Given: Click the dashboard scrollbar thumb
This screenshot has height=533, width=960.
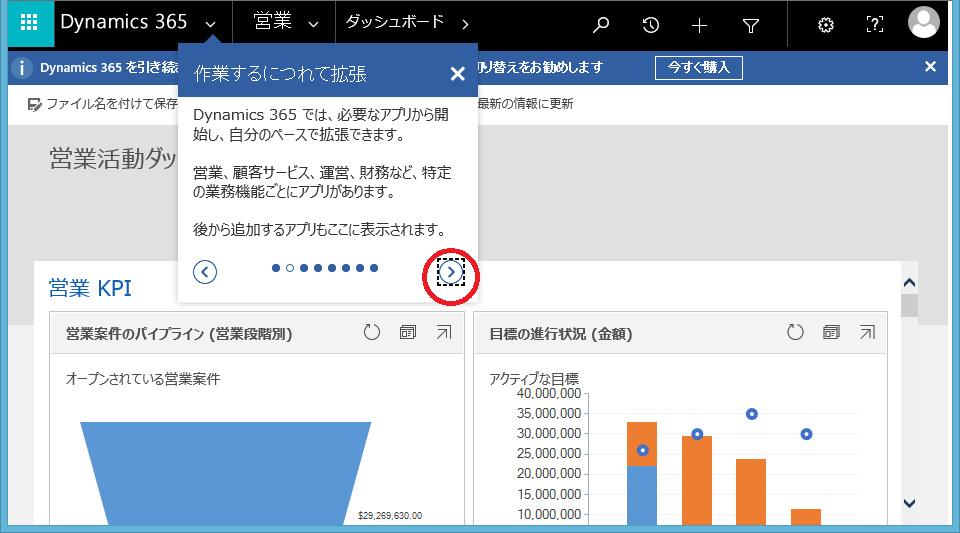Looking at the screenshot, I should (909, 305).
